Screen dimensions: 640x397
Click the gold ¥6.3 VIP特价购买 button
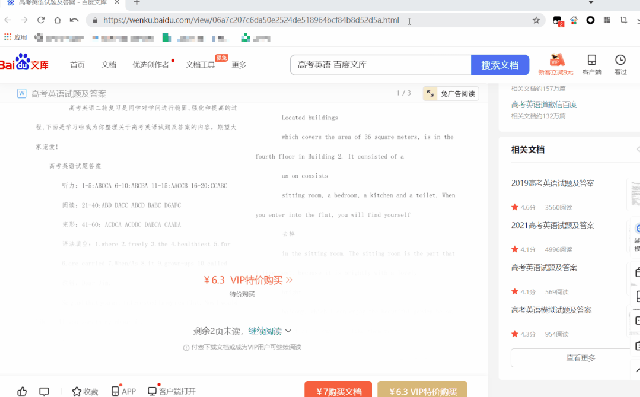422,390
